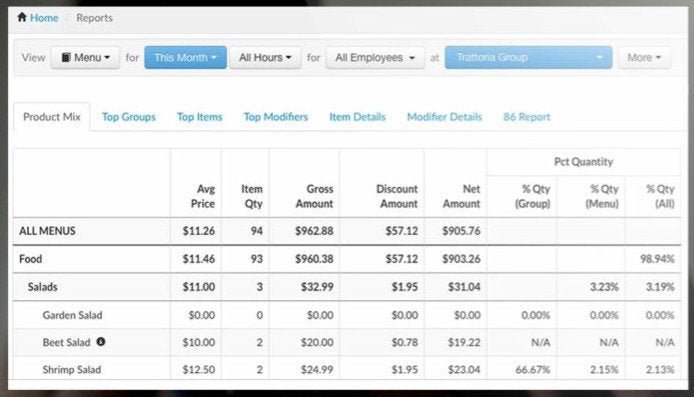The image size is (694, 397).
Task: Click the Shrimp Salad row label
Action: coord(72,370)
